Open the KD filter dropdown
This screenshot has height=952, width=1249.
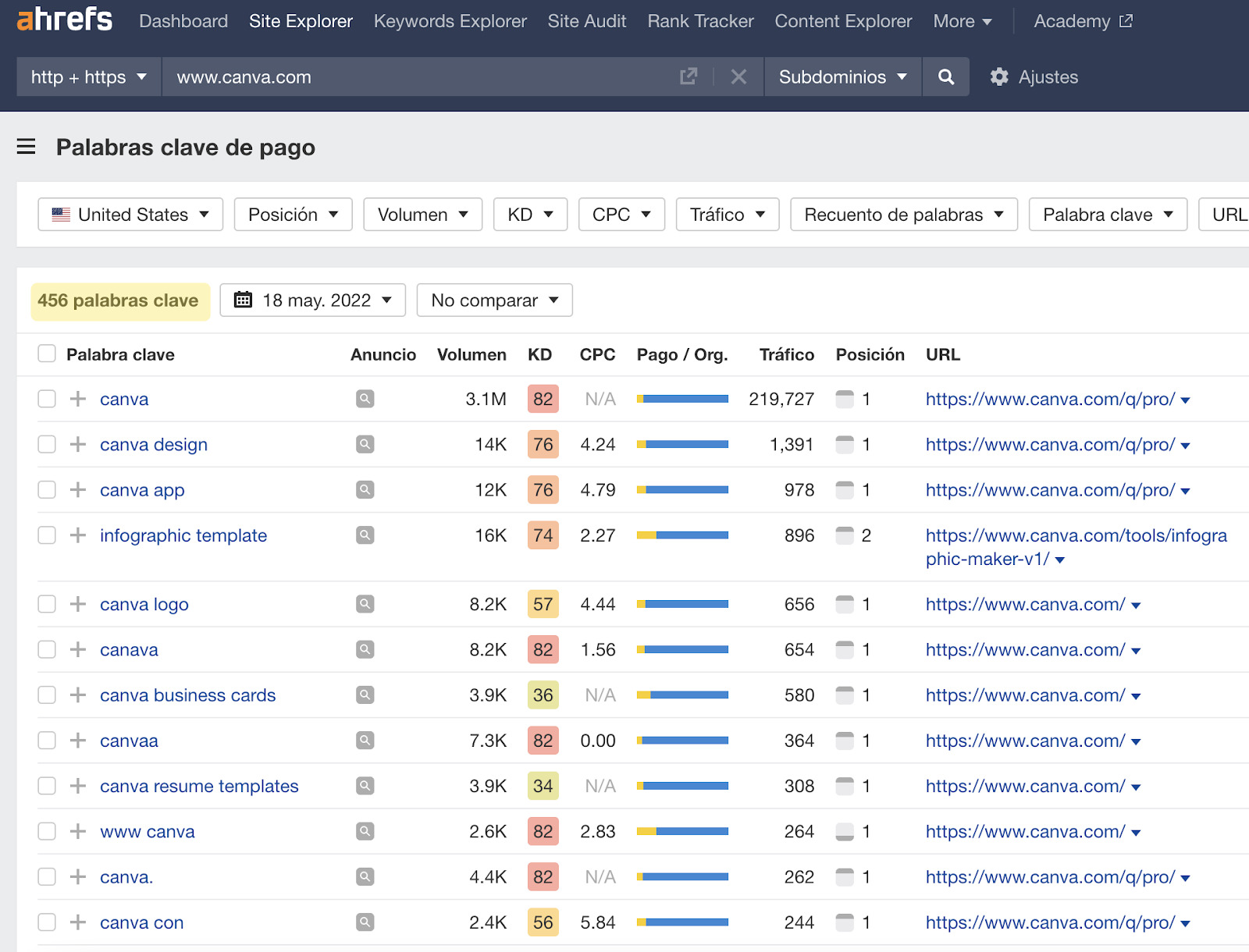click(x=531, y=214)
